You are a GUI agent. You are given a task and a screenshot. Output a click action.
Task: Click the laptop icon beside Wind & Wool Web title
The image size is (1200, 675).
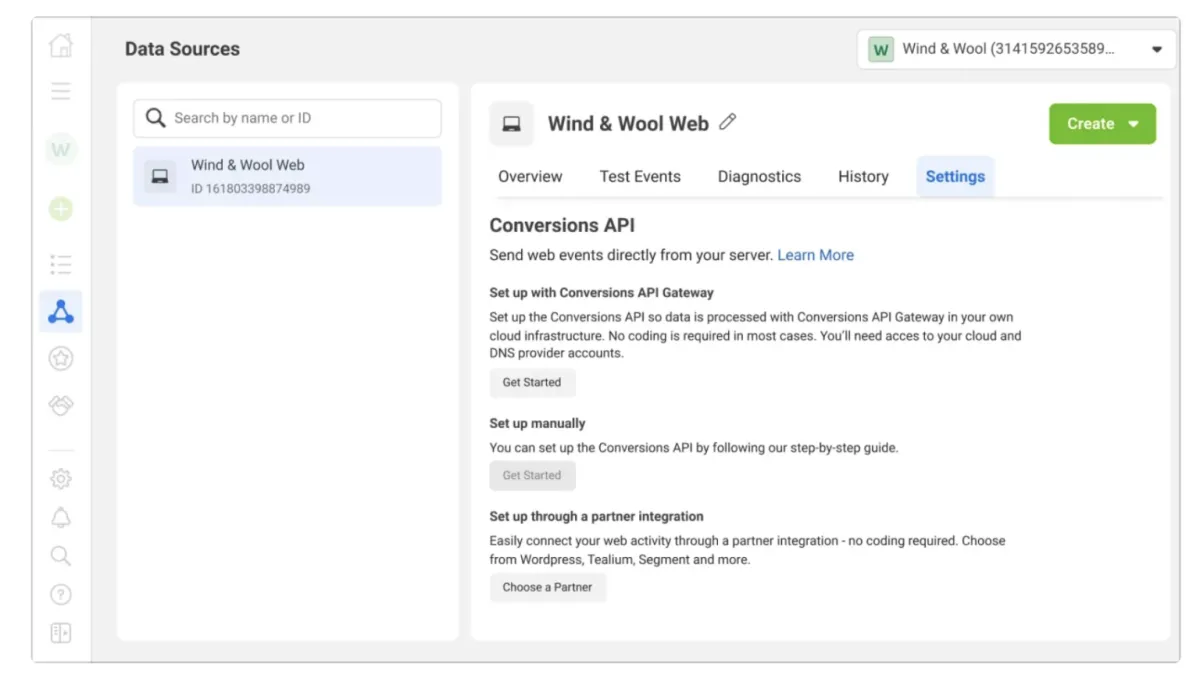coord(512,124)
